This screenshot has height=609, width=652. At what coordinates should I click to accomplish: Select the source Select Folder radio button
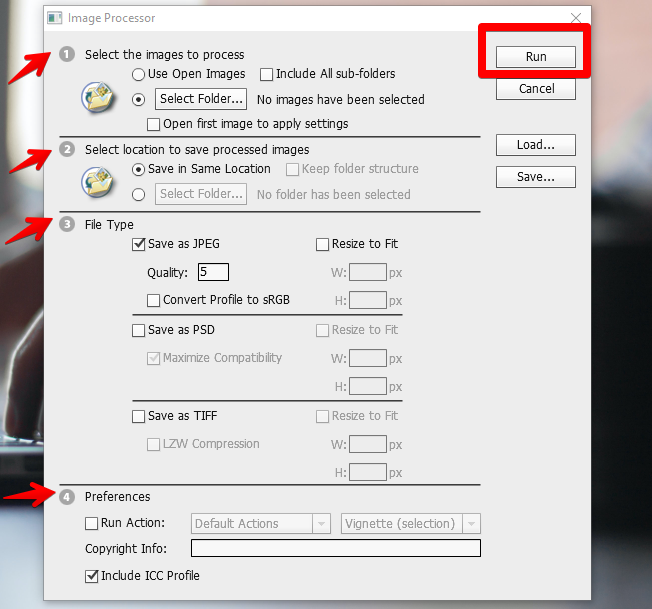pos(138,99)
